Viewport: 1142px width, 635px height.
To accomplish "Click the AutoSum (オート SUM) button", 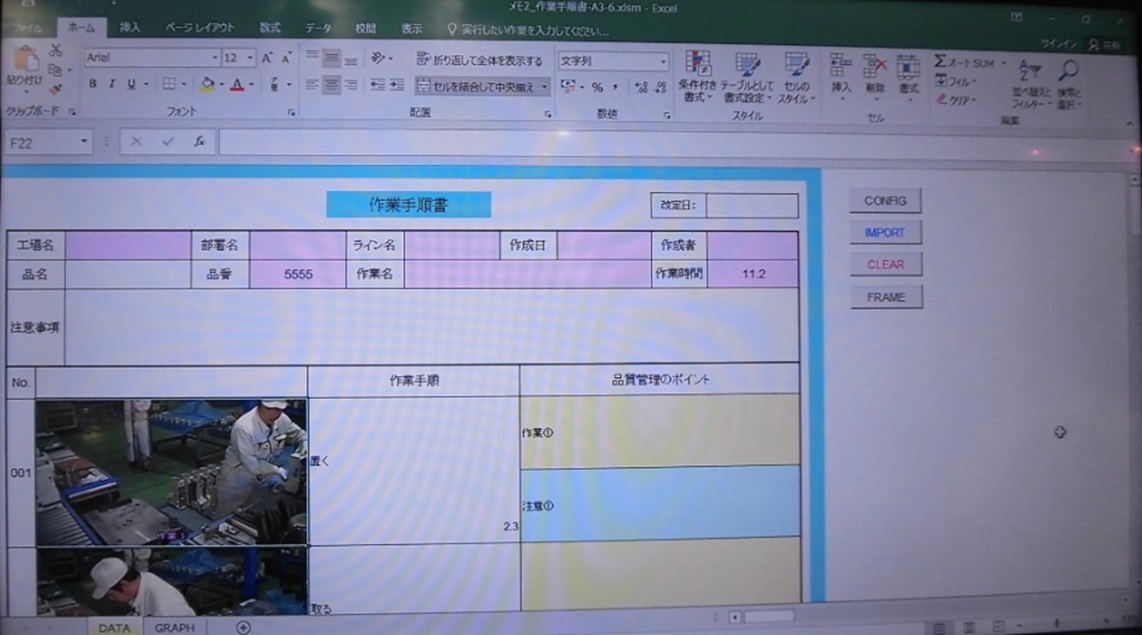I will tap(964, 62).
